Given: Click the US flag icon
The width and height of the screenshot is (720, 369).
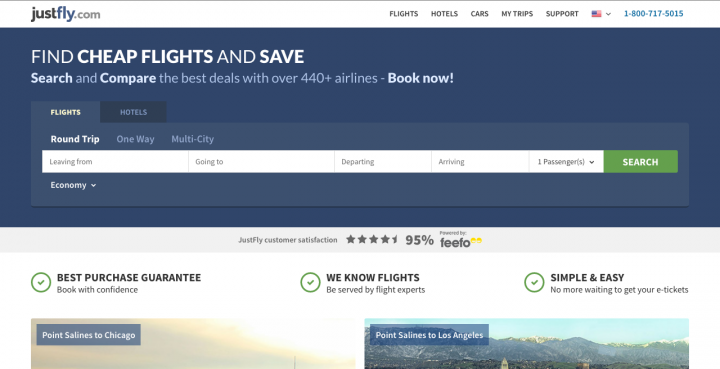Looking at the screenshot, I should (x=596, y=14).
